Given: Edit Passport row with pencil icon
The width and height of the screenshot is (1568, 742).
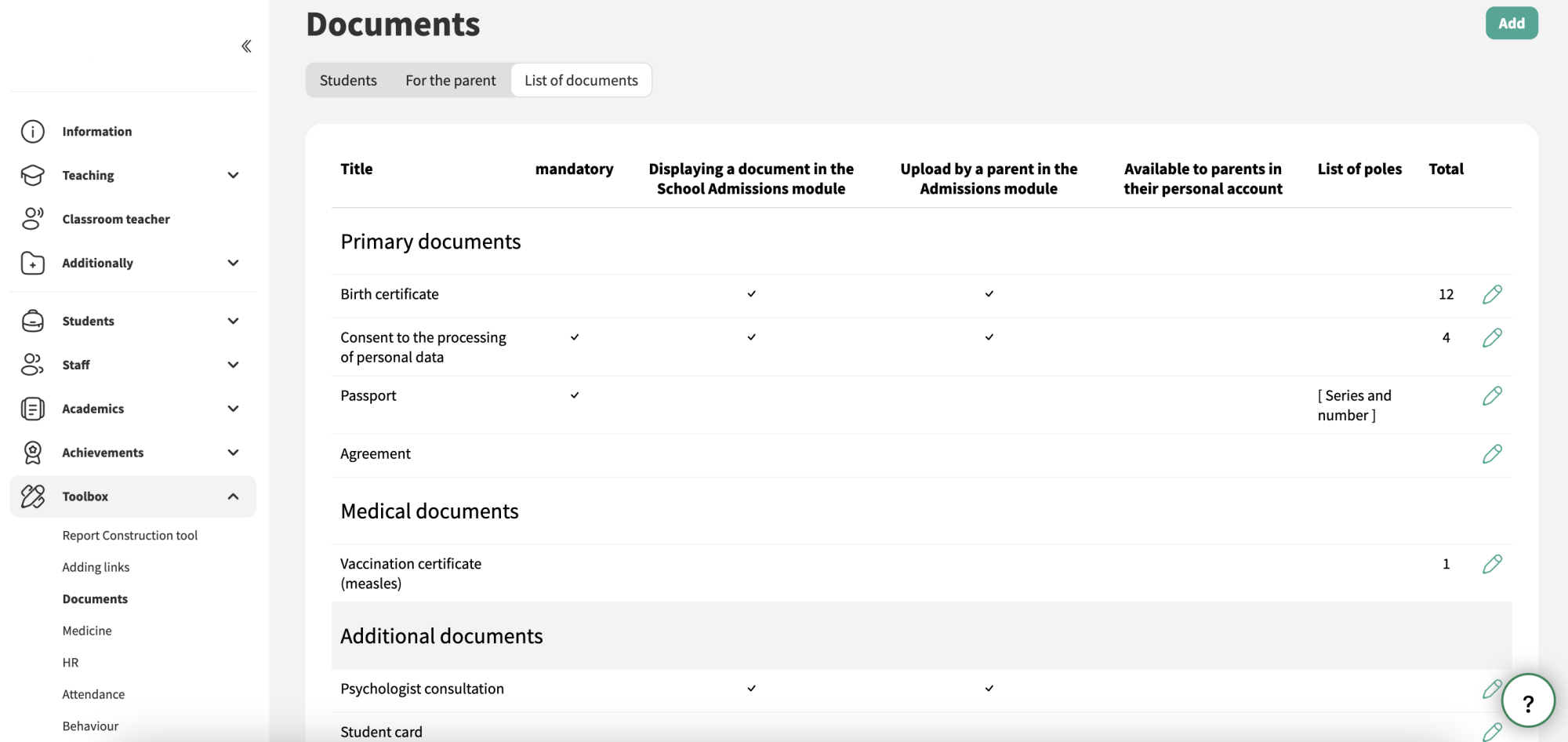Looking at the screenshot, I should (1492, 395).
